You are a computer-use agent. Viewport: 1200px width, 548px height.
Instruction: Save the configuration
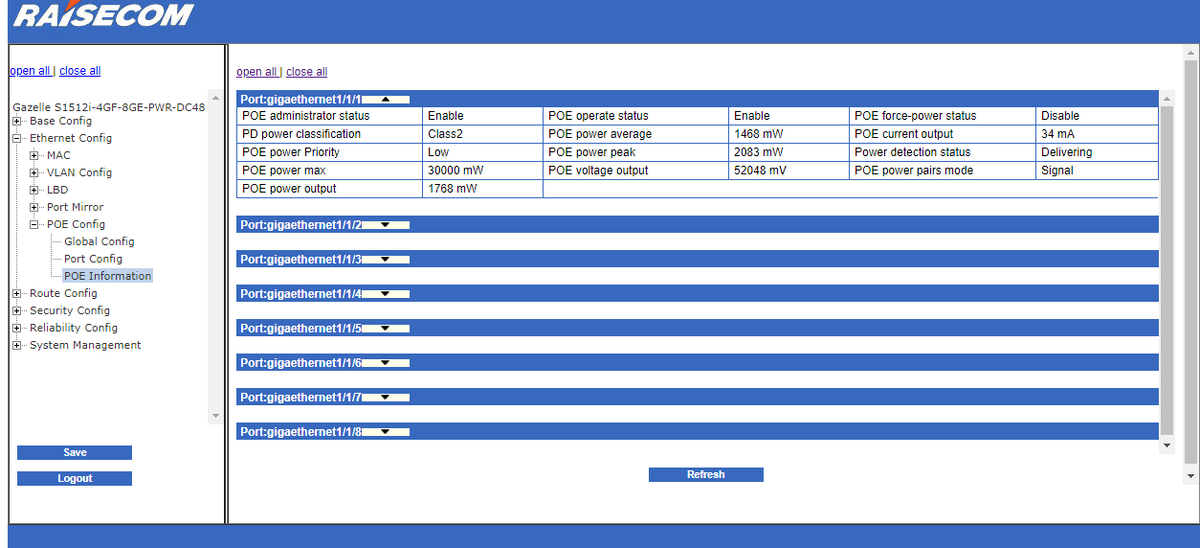74,453
